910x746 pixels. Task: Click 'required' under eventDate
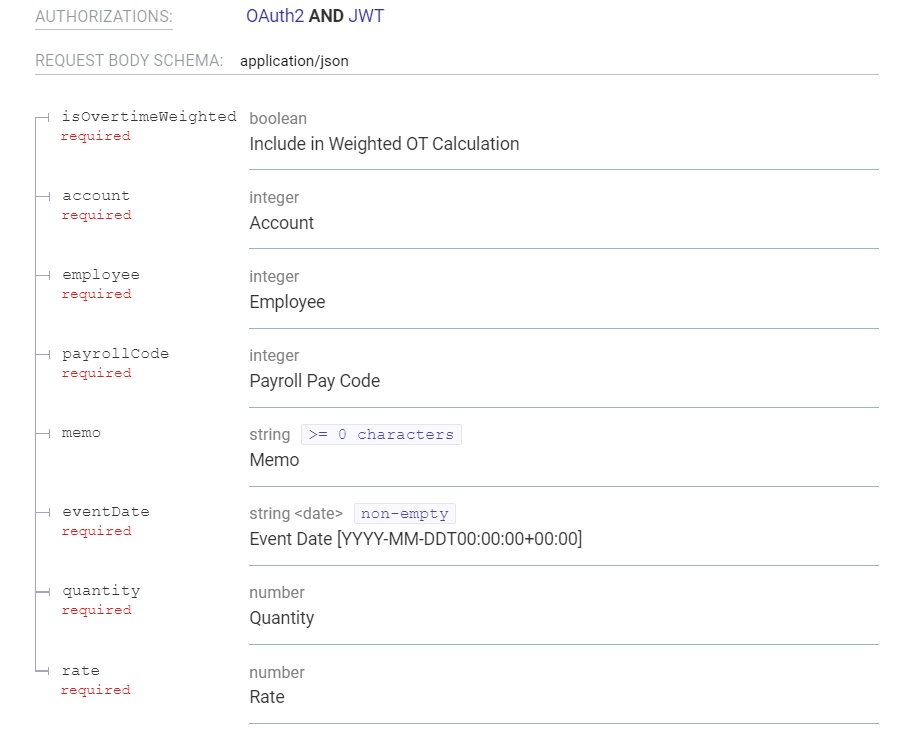click(96, 531)
